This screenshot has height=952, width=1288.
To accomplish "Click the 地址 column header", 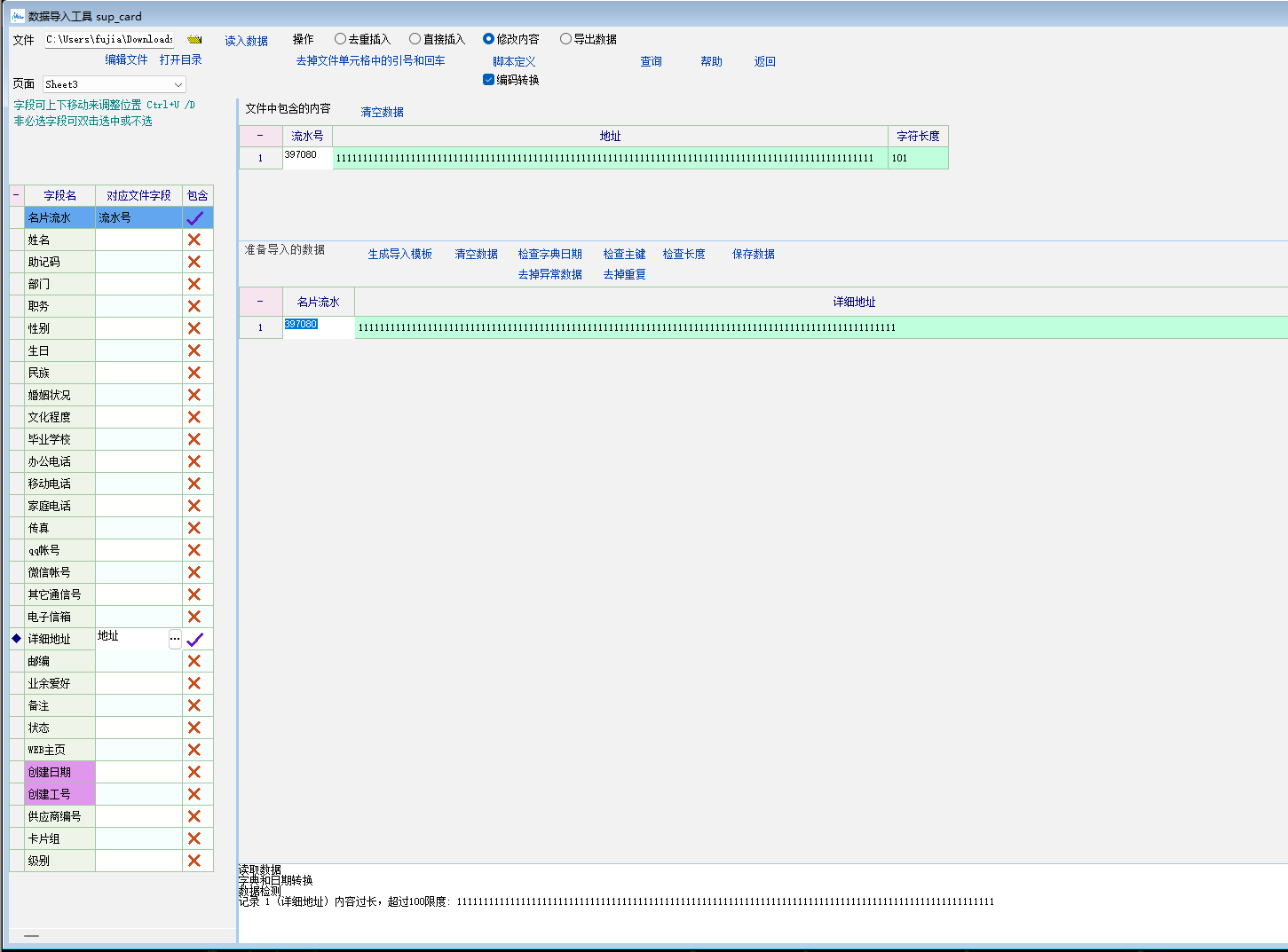I will 610,136.
